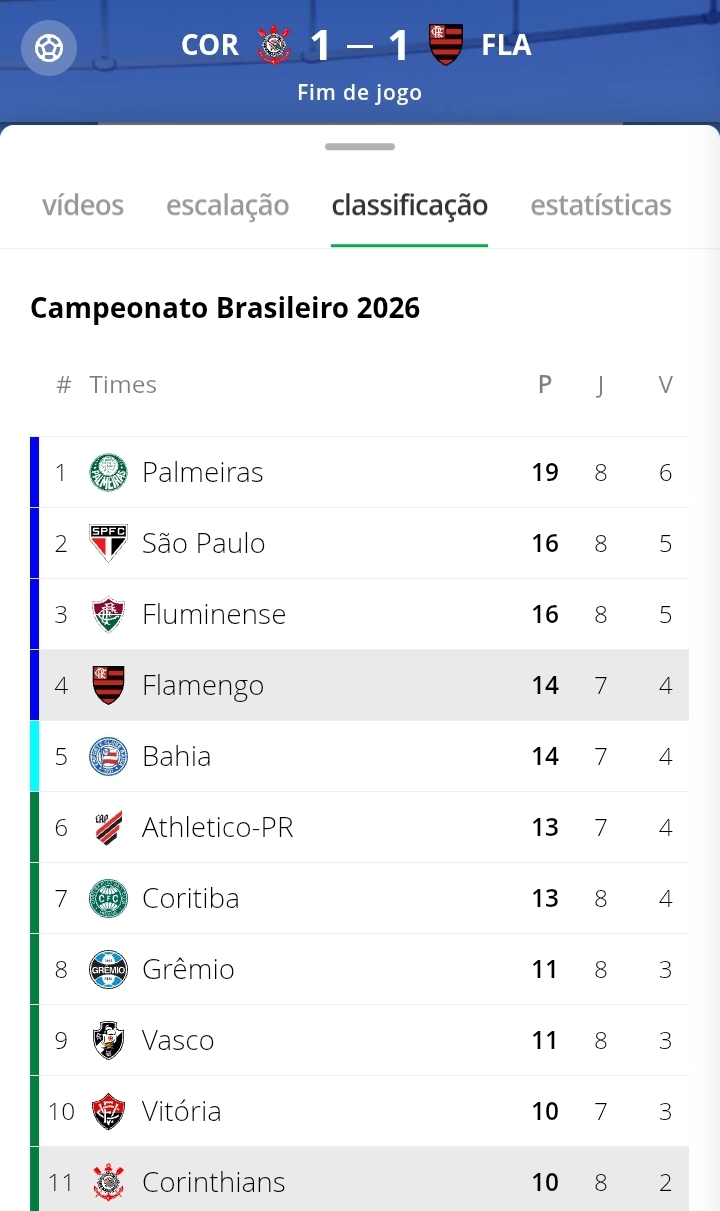Tap the Grêmio team badge
This screenshot has width=720, height=1211.
[108, 969]
